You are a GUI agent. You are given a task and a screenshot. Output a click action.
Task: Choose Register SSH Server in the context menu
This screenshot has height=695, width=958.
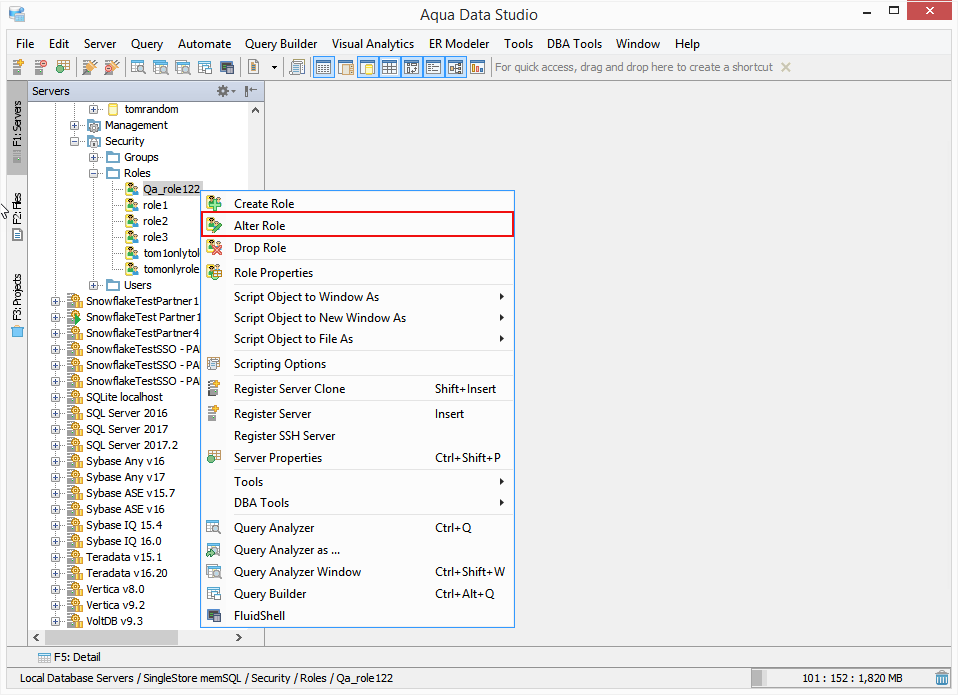point(357,436)
